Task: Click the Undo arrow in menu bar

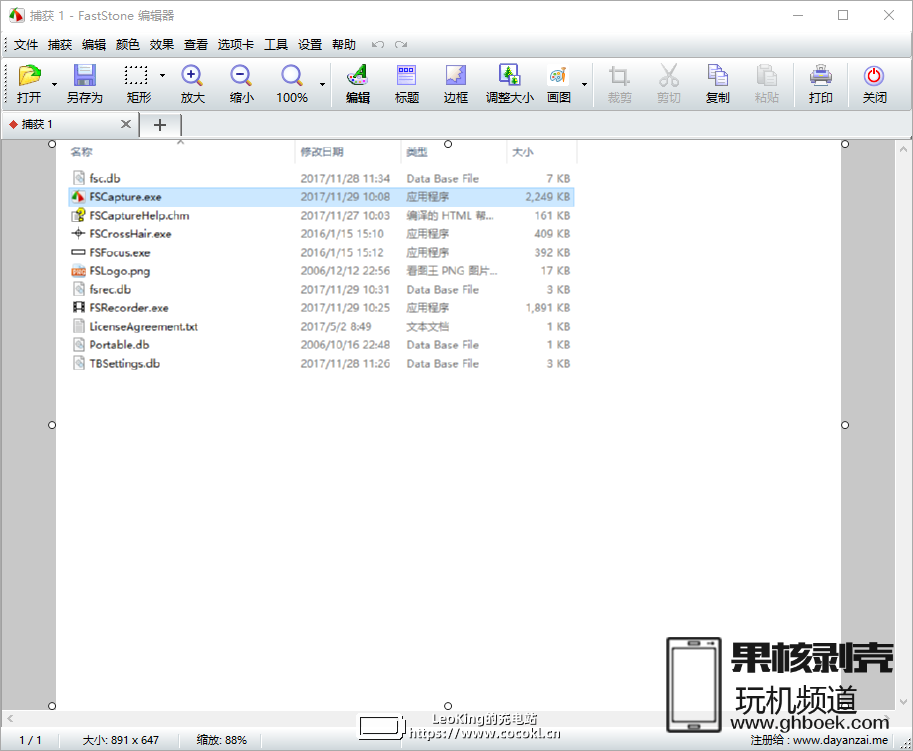Action: (378, 45)
